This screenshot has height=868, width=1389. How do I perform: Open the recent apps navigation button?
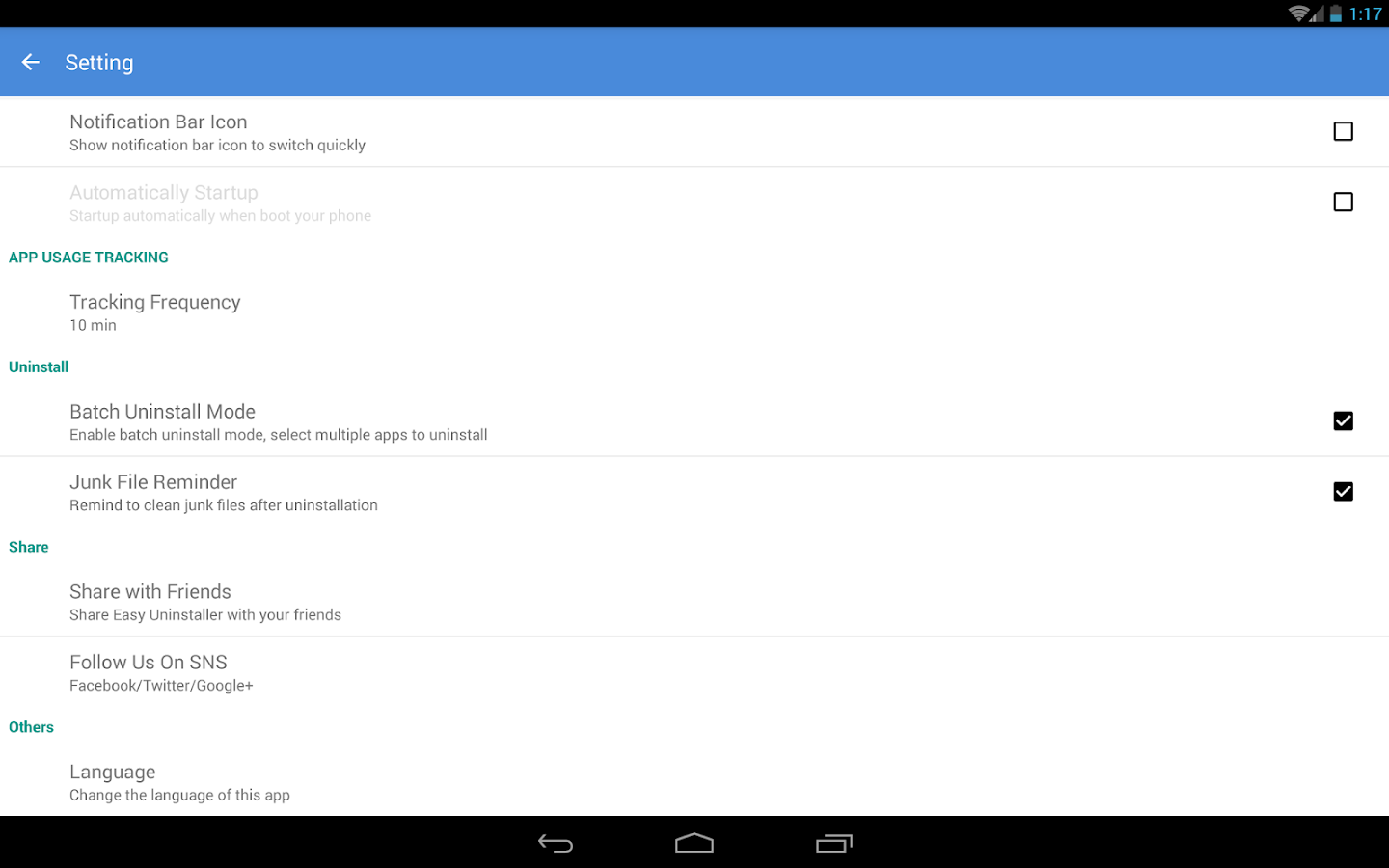click(x=834, y=844)
